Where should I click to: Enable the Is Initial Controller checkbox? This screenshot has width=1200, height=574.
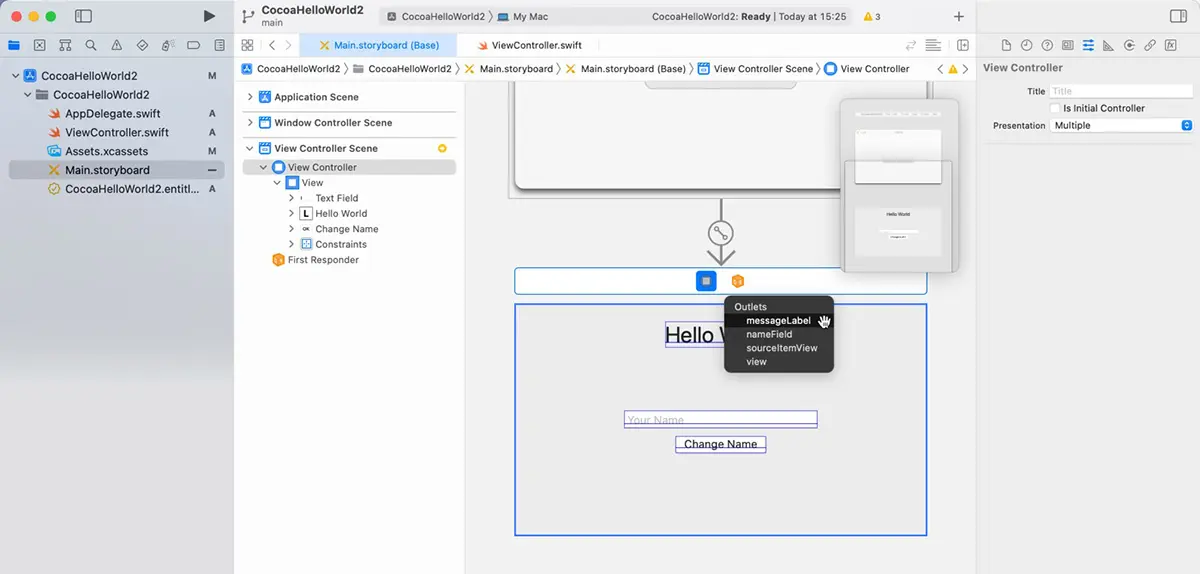[x=1054, y=108]
